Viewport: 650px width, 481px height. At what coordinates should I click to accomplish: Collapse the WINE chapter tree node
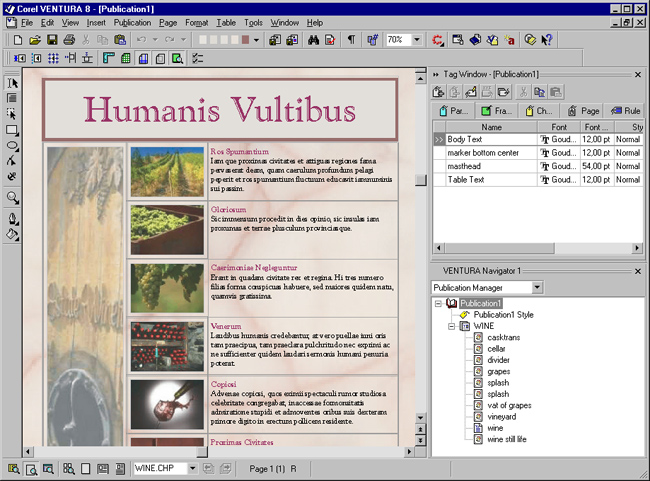coord(451,326)
